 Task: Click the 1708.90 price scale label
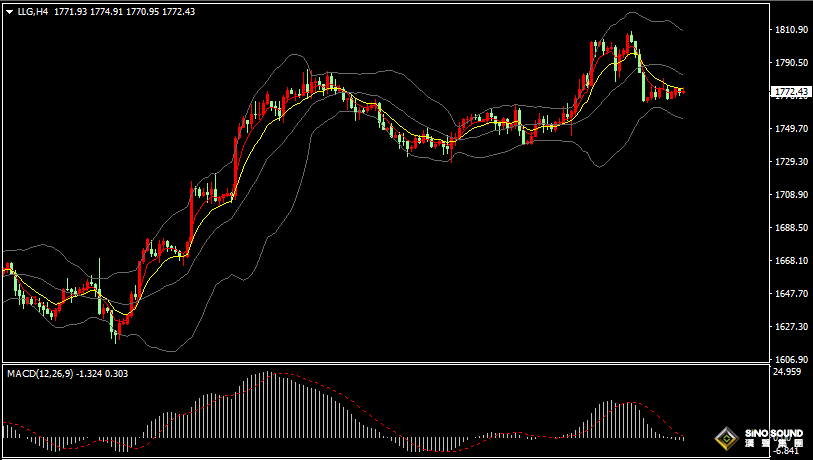(791, 195)
